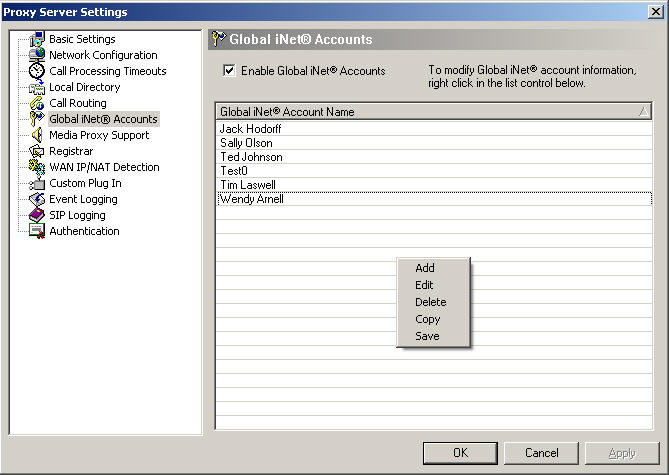Click the Event Logging icon
This screenshot has width=669, height=475.
[37, 199]
